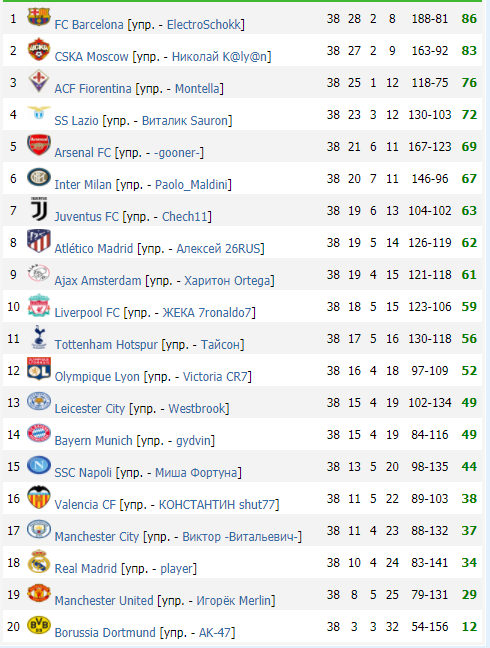This screenshot has width=490, height=648.
Task: Open the ACF Fiorentina team link
Action: 93,88
